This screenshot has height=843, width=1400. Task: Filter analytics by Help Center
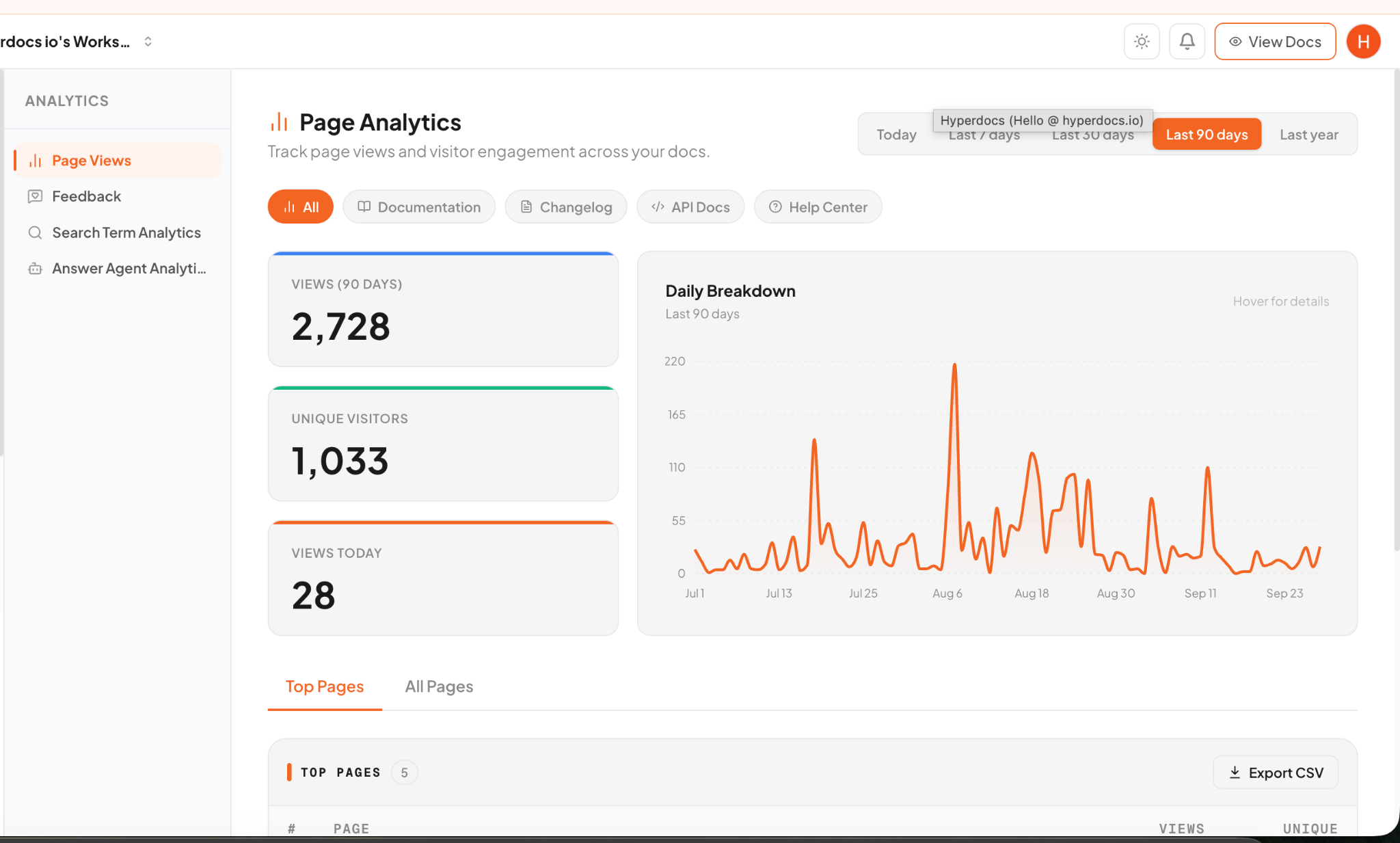click(x=818, y=207)
